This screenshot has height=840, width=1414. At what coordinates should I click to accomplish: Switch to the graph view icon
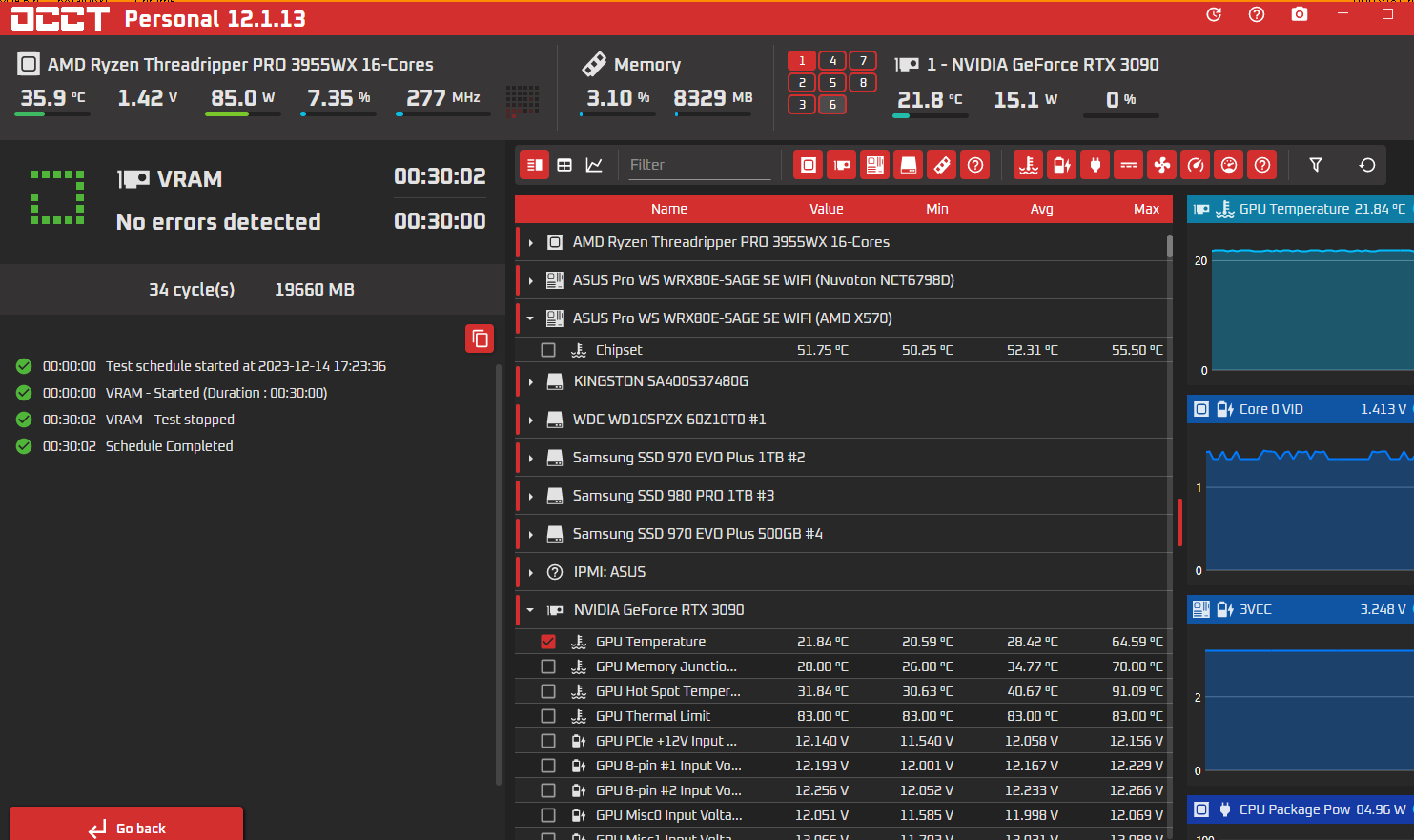point(594,165)
